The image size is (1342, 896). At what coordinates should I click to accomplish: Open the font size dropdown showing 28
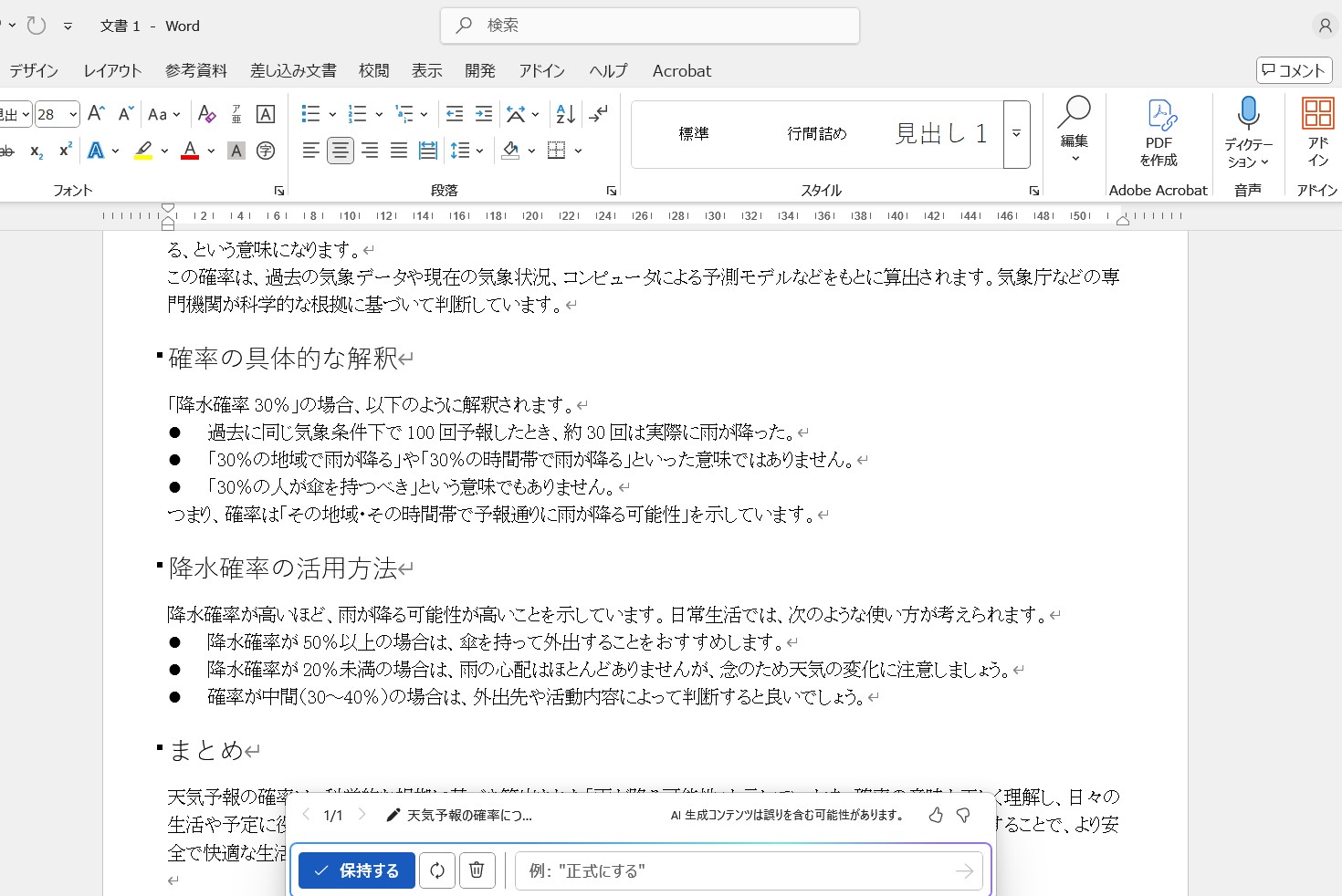click(72, 114)
